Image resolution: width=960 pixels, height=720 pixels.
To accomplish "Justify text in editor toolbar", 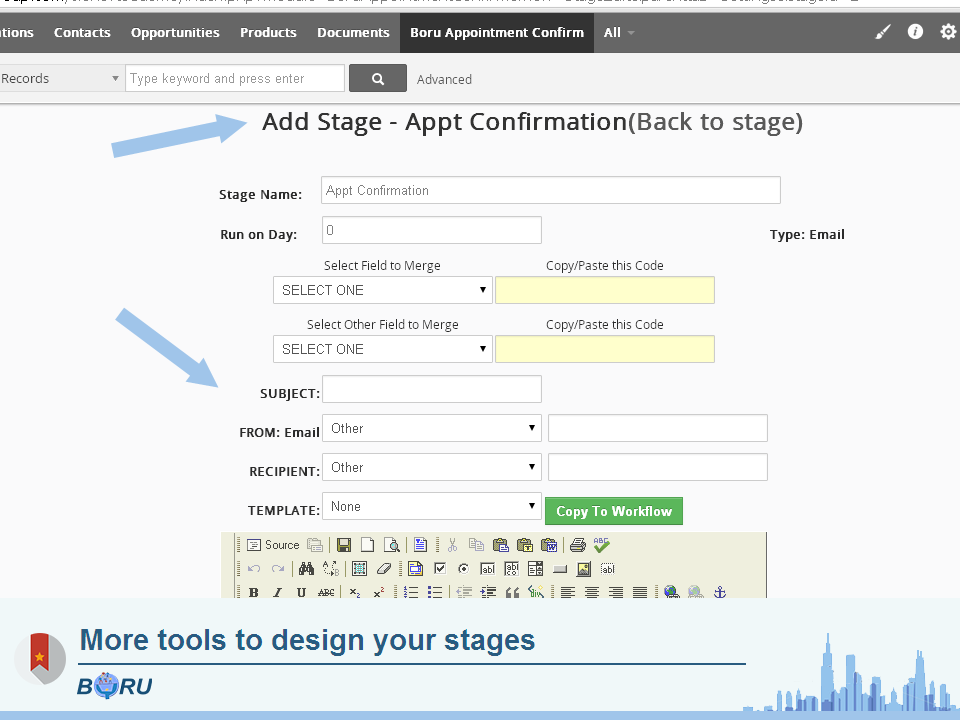I will click(x=639, y=592).
